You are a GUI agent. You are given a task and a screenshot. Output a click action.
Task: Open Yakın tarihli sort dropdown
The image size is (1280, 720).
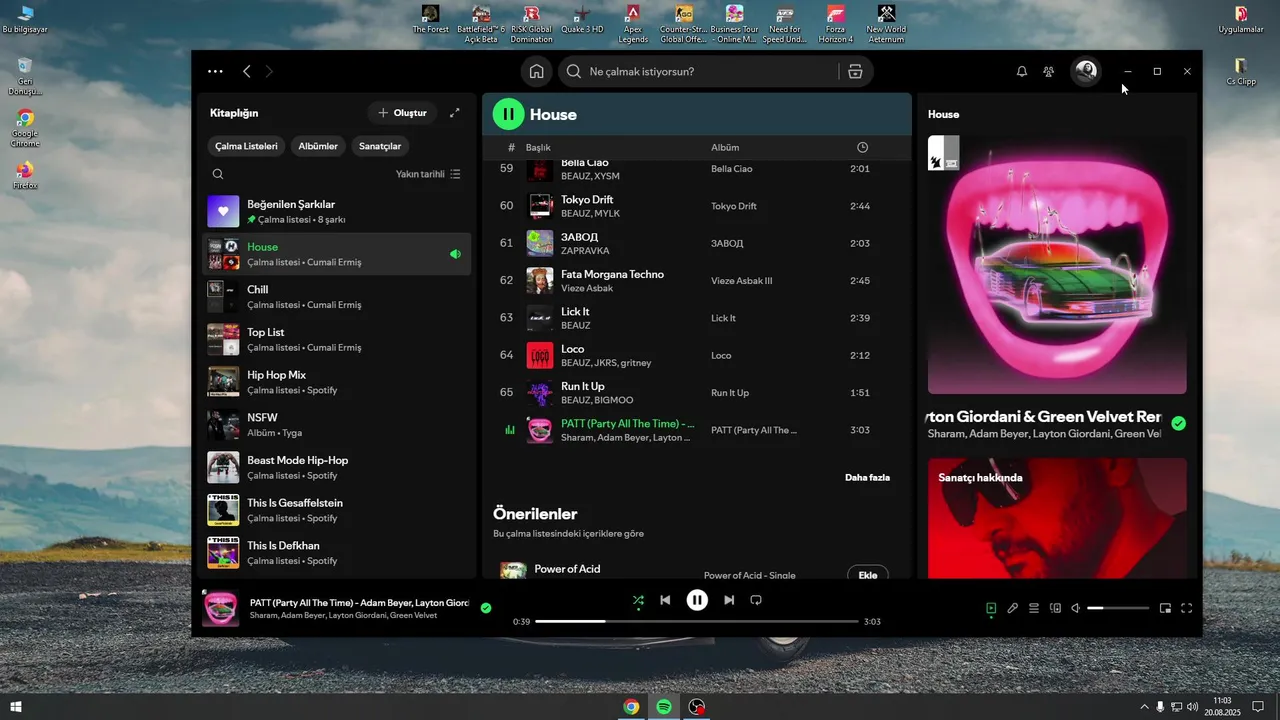pos(428,174)
